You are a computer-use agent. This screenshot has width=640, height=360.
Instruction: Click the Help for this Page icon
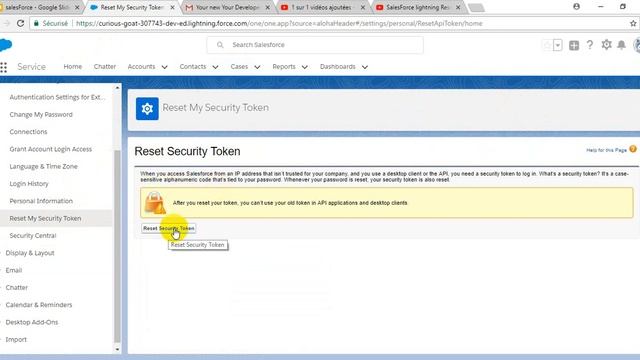[633, 149]
